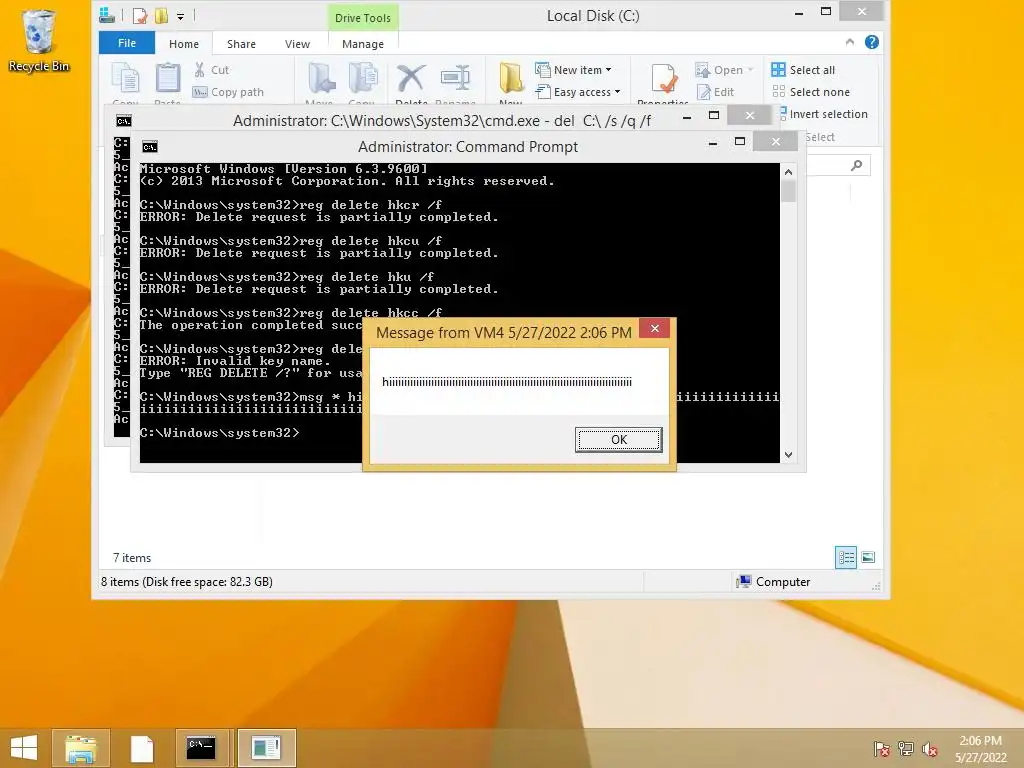The height and width of the screenshot is (768, 1024).
Task: Click the cmd.exe del window system icon
Action: (123, 121)
